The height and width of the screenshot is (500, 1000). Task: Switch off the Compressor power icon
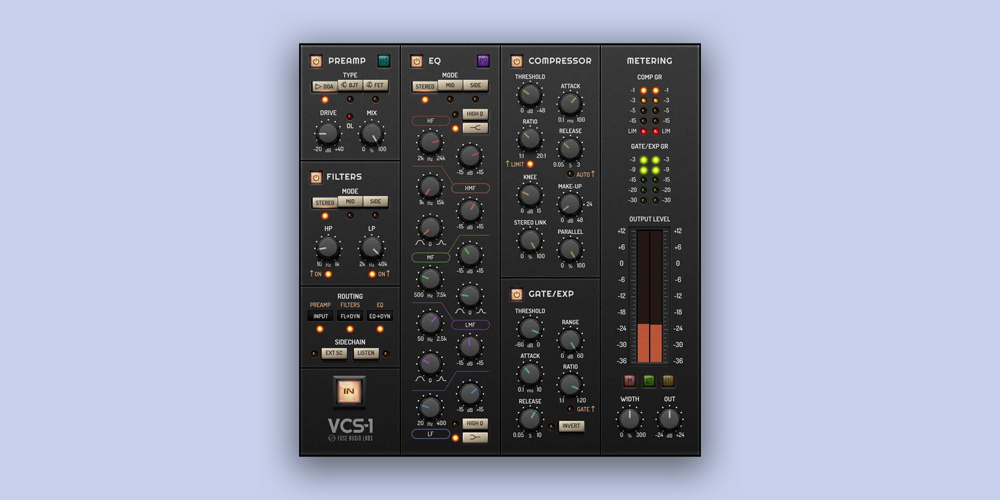coord(516,61)
